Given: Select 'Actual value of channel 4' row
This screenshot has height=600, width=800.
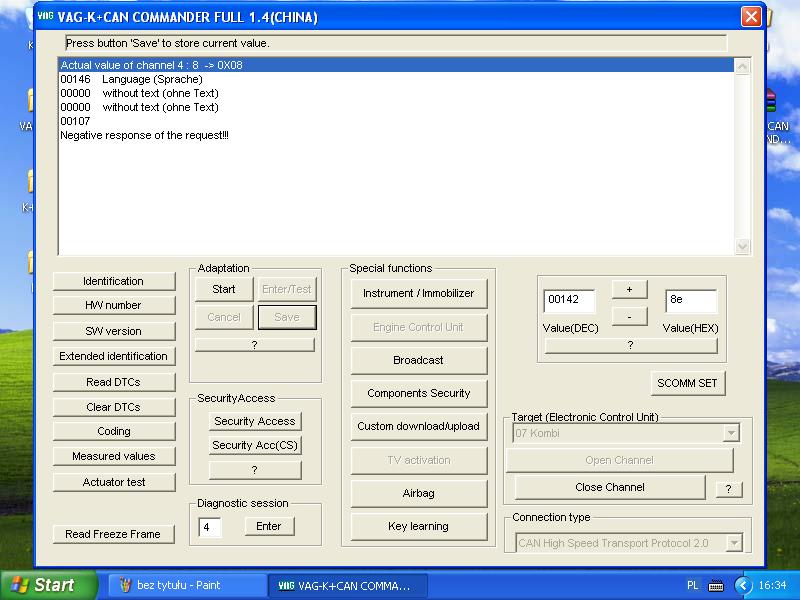Looking at the screenshot, I should coord(396,65).
